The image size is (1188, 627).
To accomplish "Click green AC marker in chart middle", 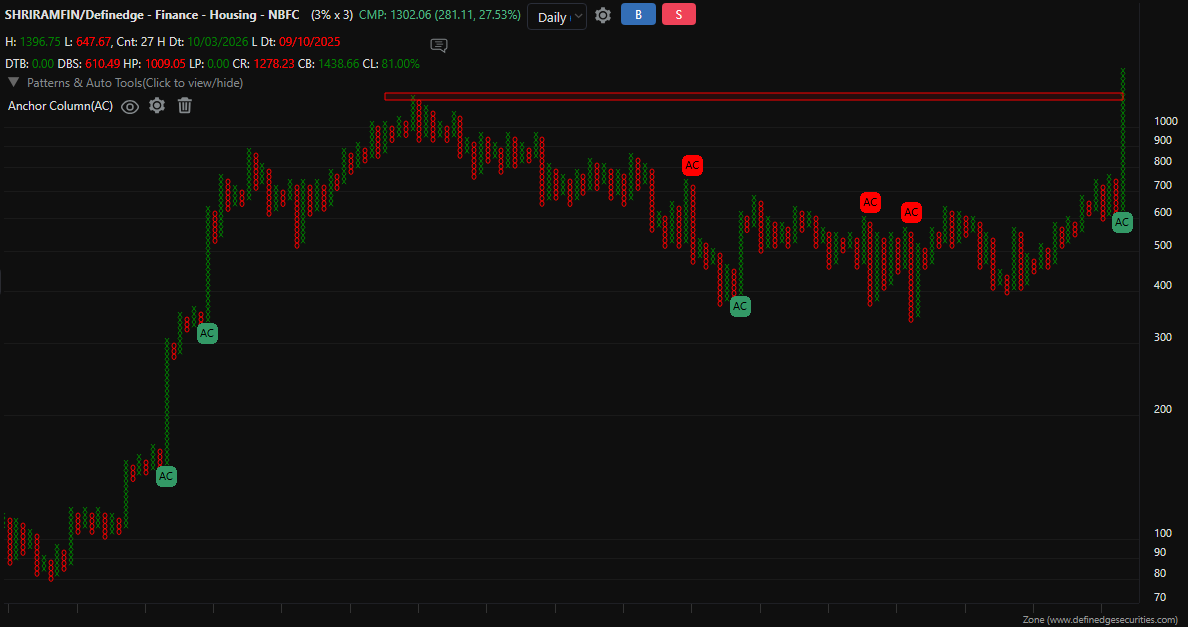I will click(740, 306).
